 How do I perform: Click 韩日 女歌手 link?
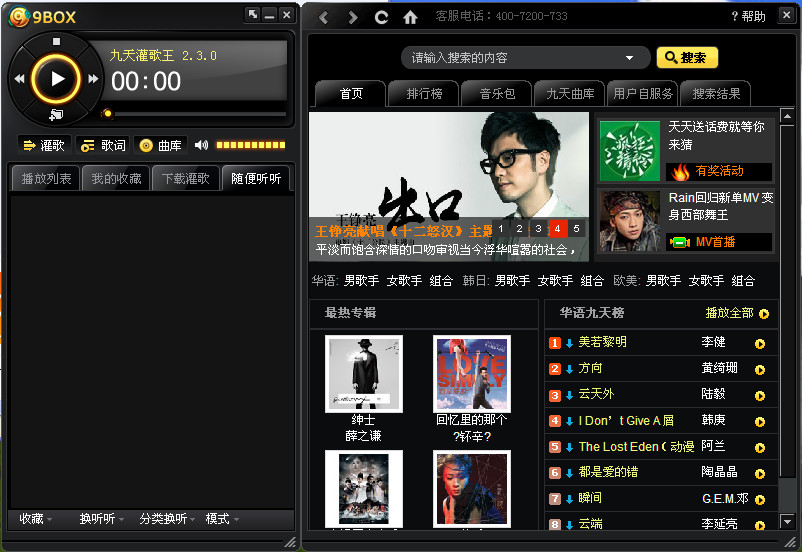pos(555,281)
